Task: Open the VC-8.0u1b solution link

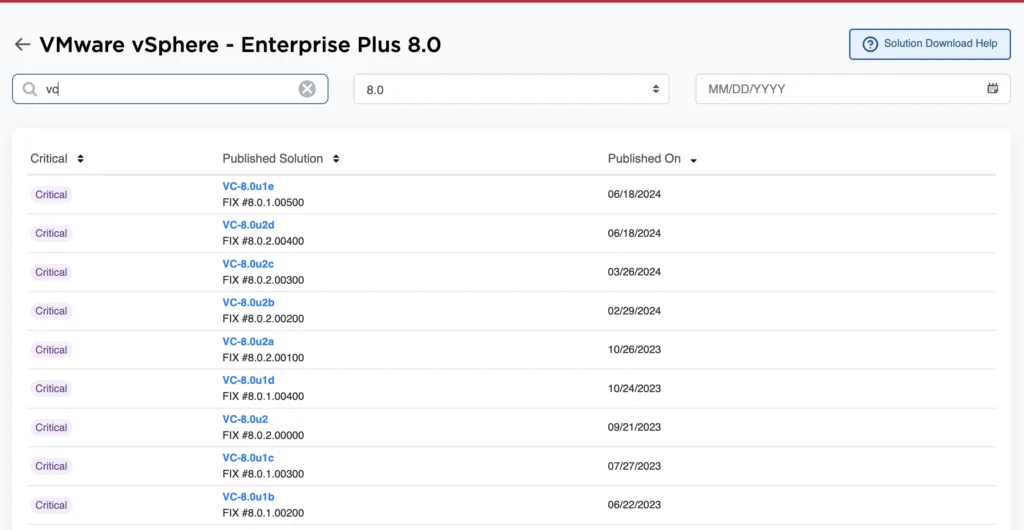Action: coord(248,497)
